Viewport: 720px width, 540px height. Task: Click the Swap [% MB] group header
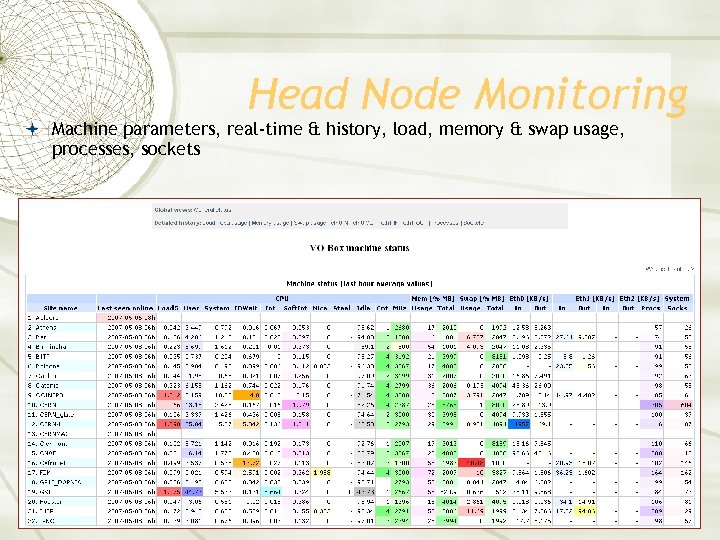(x=482, y=298)
